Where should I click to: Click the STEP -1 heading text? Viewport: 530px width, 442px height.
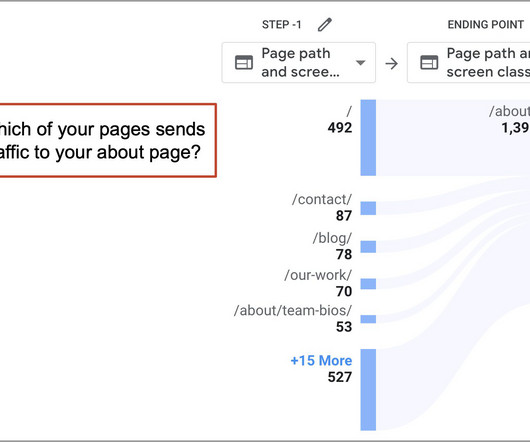282,25
